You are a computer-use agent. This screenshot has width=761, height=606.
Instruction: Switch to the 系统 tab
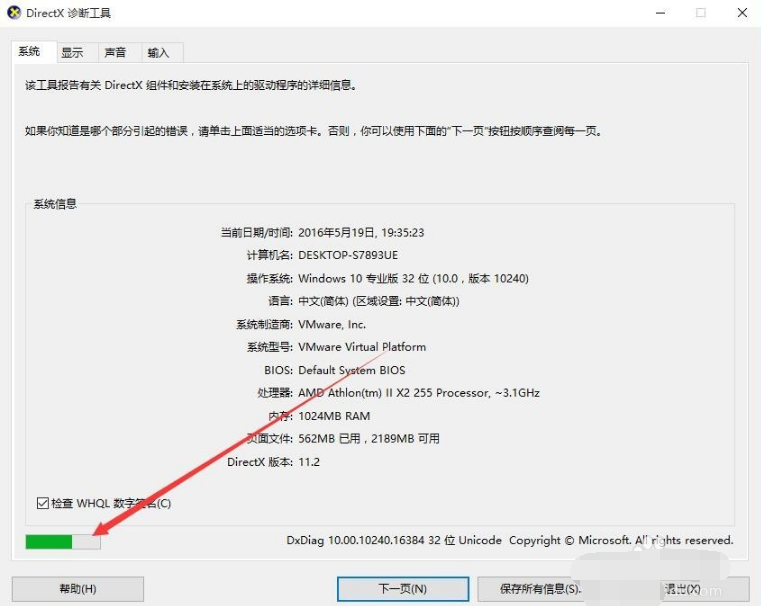29,52
